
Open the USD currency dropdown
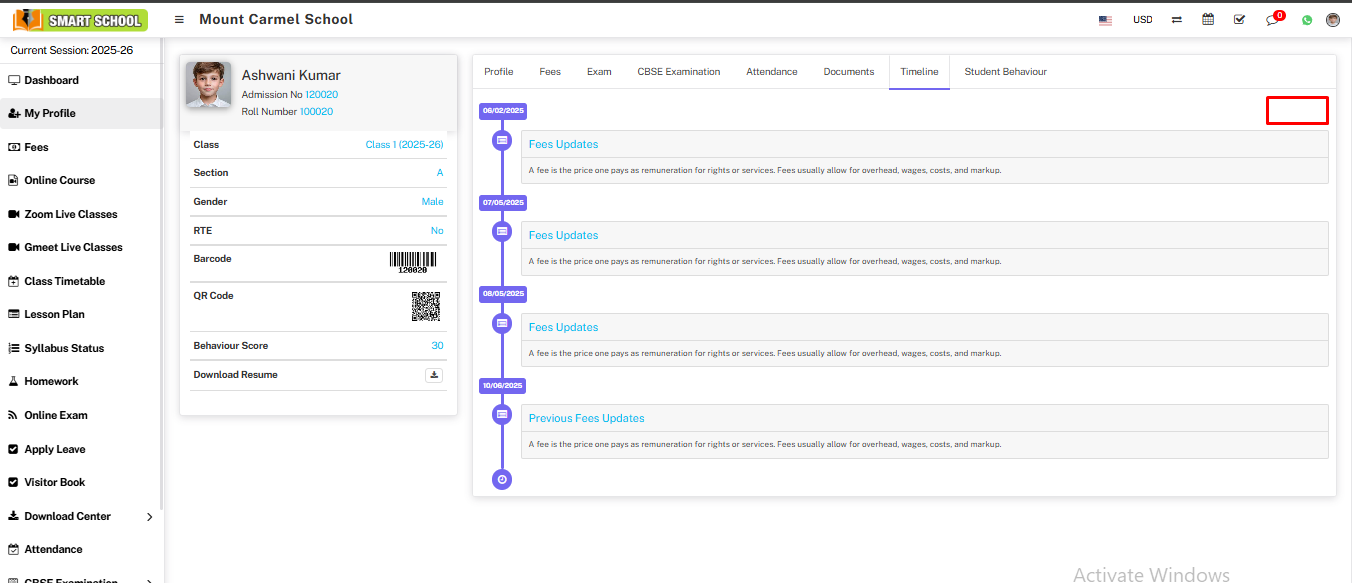(1142, 20)
